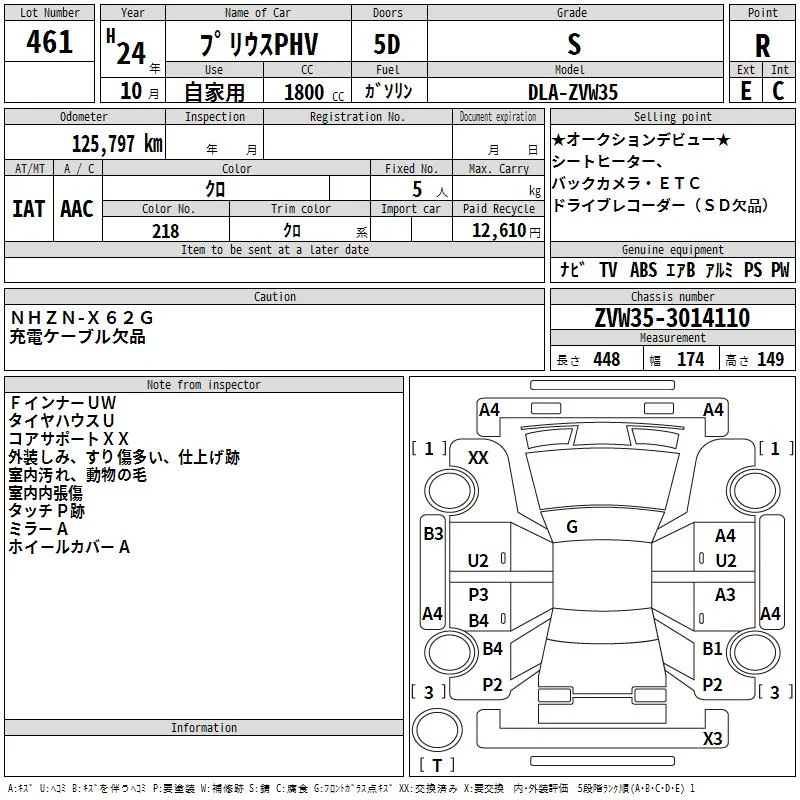The height and width of the screenshot is (800, 800).
Task: Select the P3 damage marker
Action: pyautogui.click(x=478, y=595)
